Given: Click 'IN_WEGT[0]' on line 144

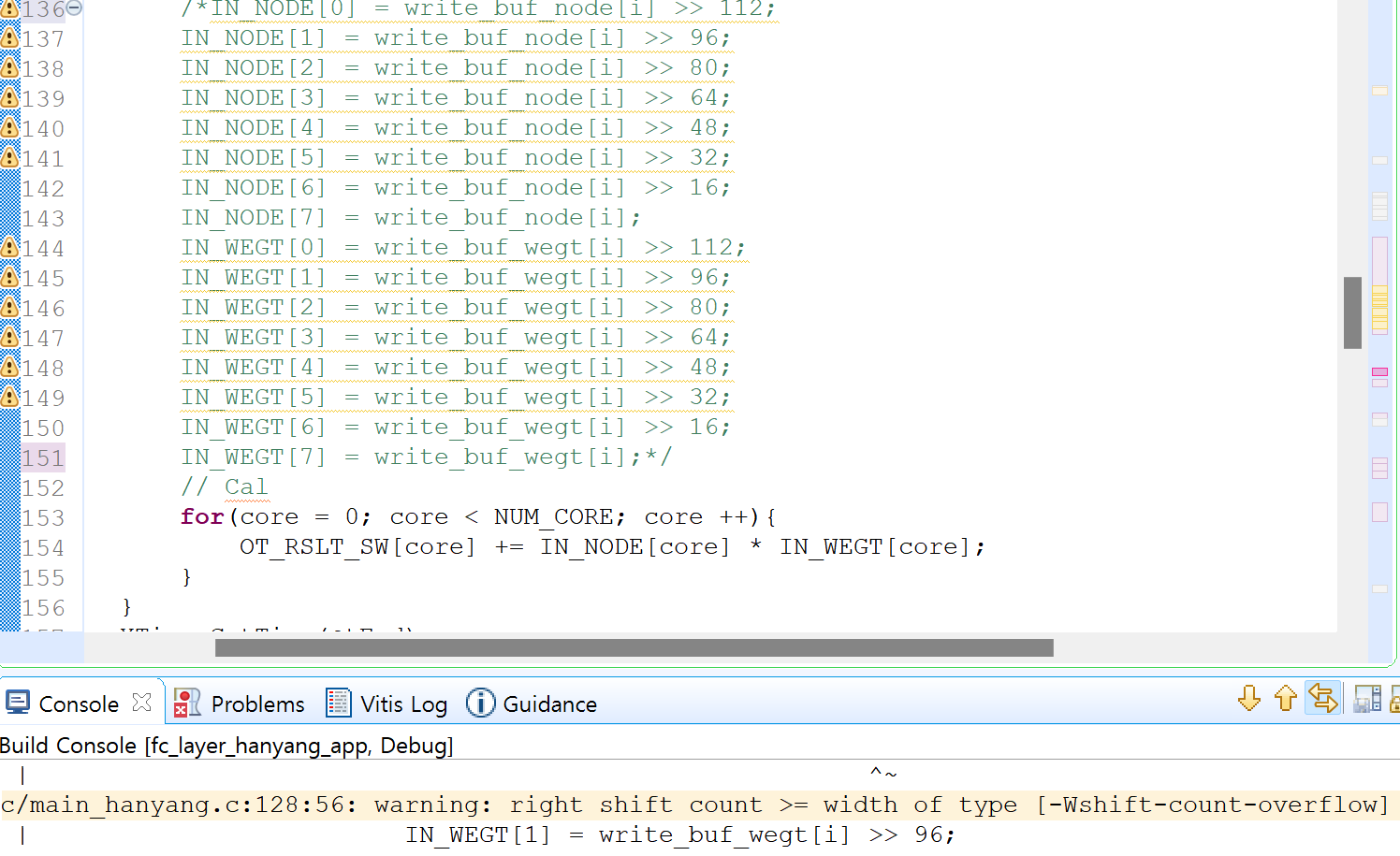Looking at the screenshot, I should pos(254,247).
